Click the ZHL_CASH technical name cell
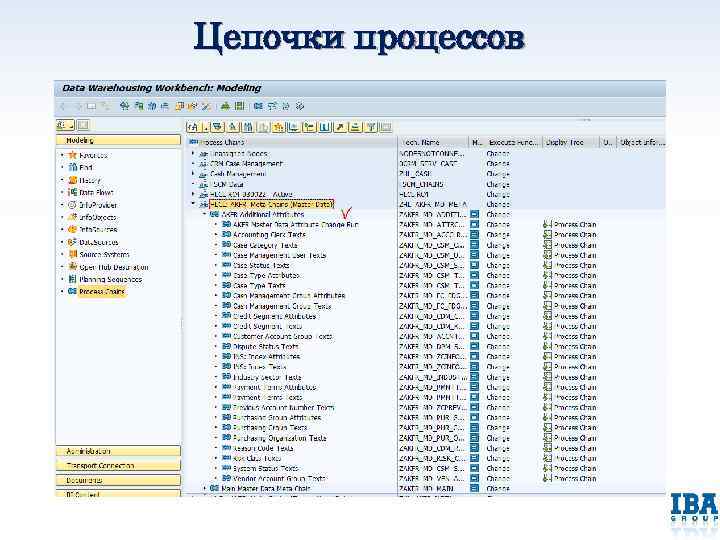Screen dimensions: 720x540 (x=416, y=174)
